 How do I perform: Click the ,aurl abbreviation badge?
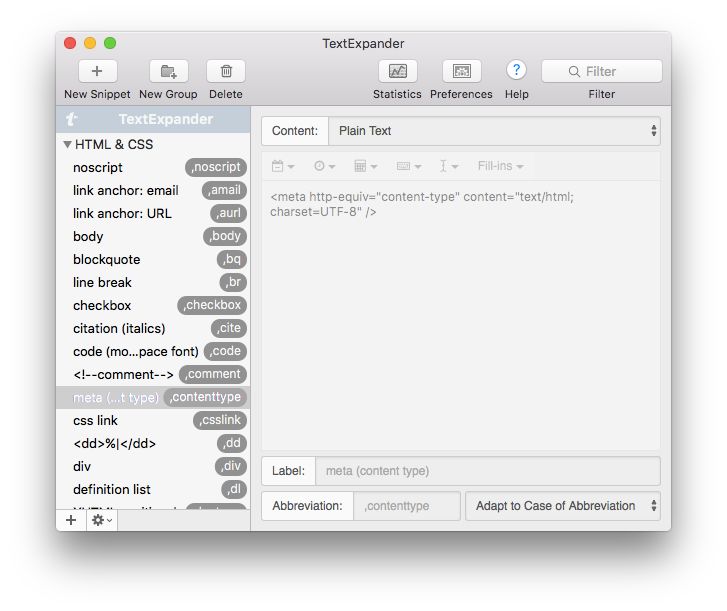pyautogui.click(x=228, y=213)
